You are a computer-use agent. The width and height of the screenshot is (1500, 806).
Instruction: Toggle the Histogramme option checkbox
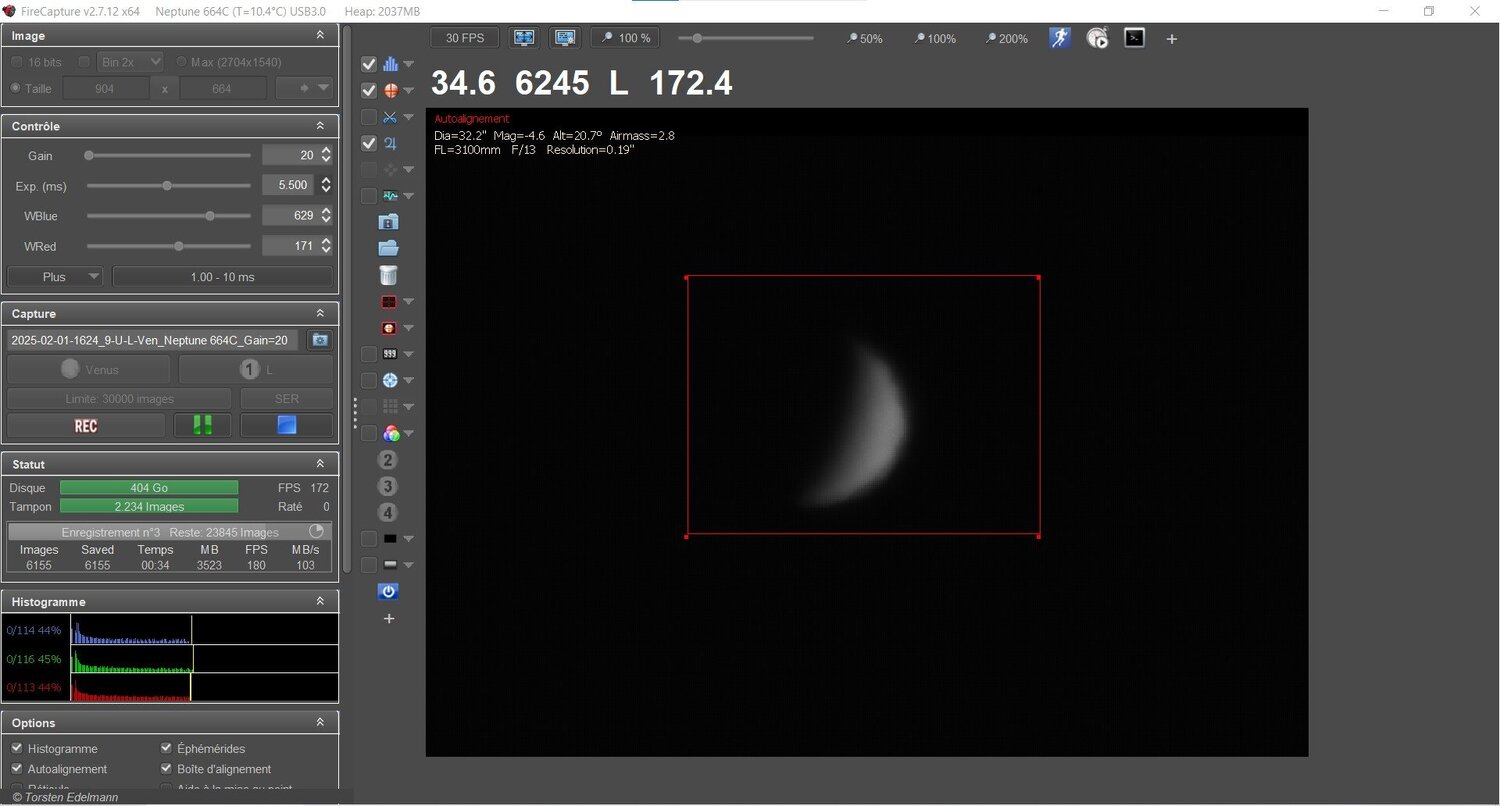point(17,748)
